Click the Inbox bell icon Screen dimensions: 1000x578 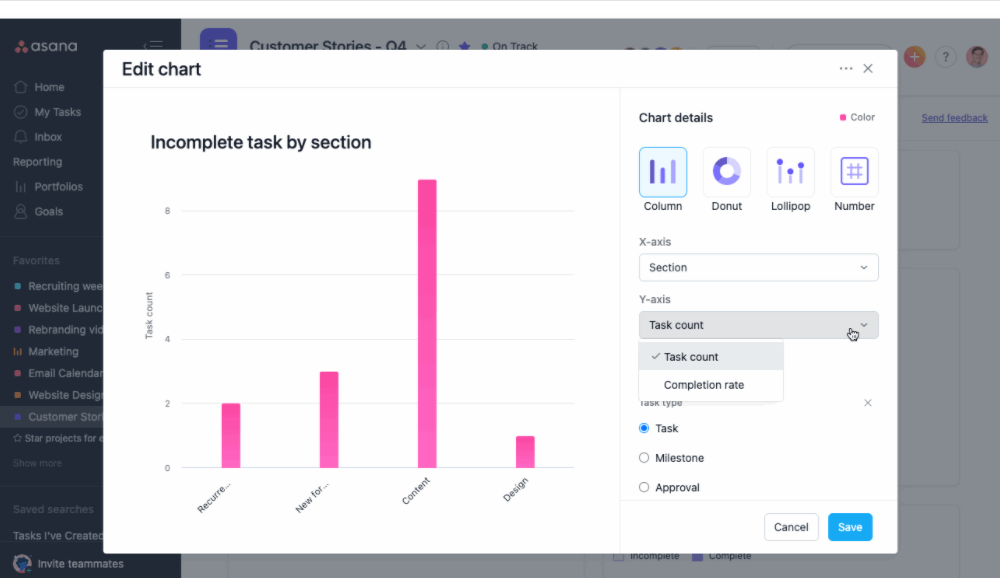[x=20, y=137]
